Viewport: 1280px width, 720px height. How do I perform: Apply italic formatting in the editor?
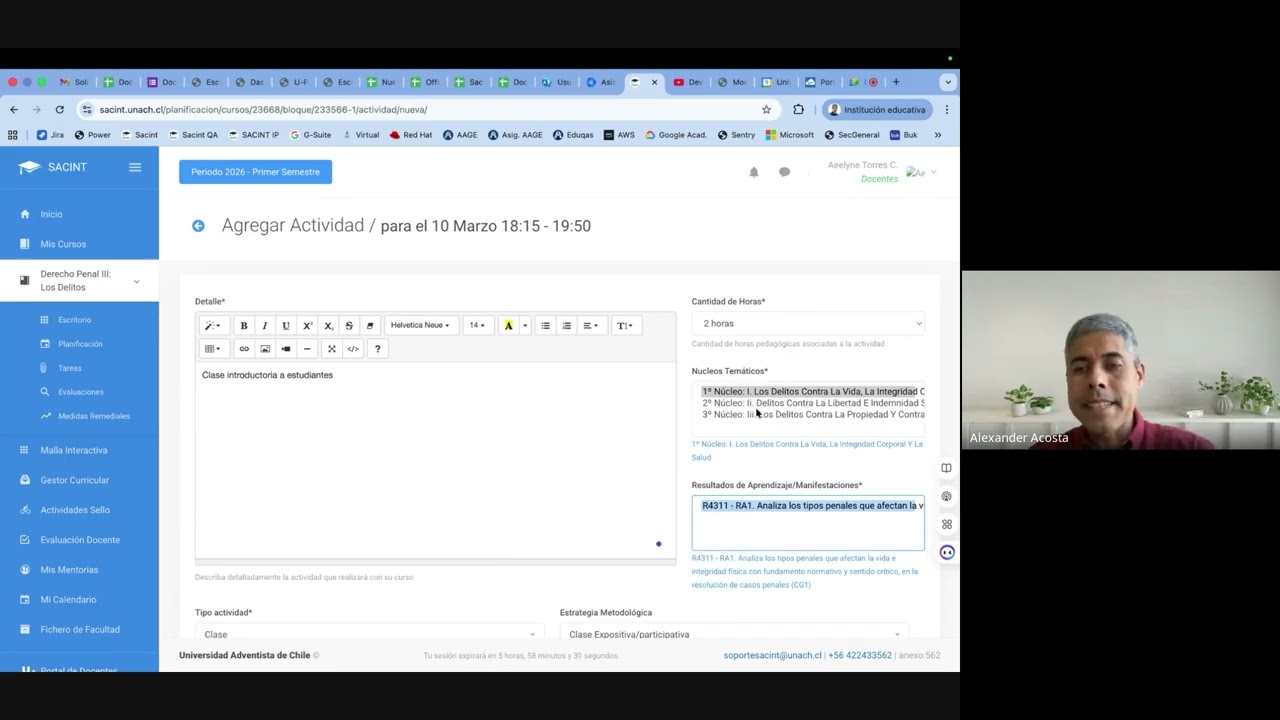point(265,325)
